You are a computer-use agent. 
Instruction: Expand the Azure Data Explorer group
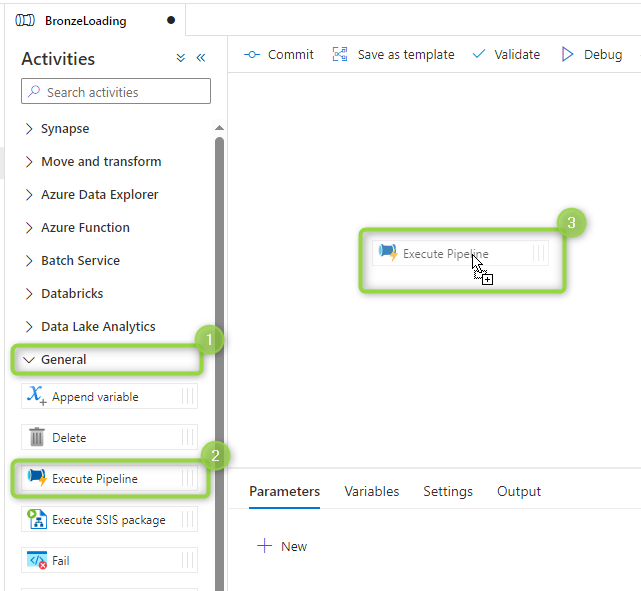[91, 195]
